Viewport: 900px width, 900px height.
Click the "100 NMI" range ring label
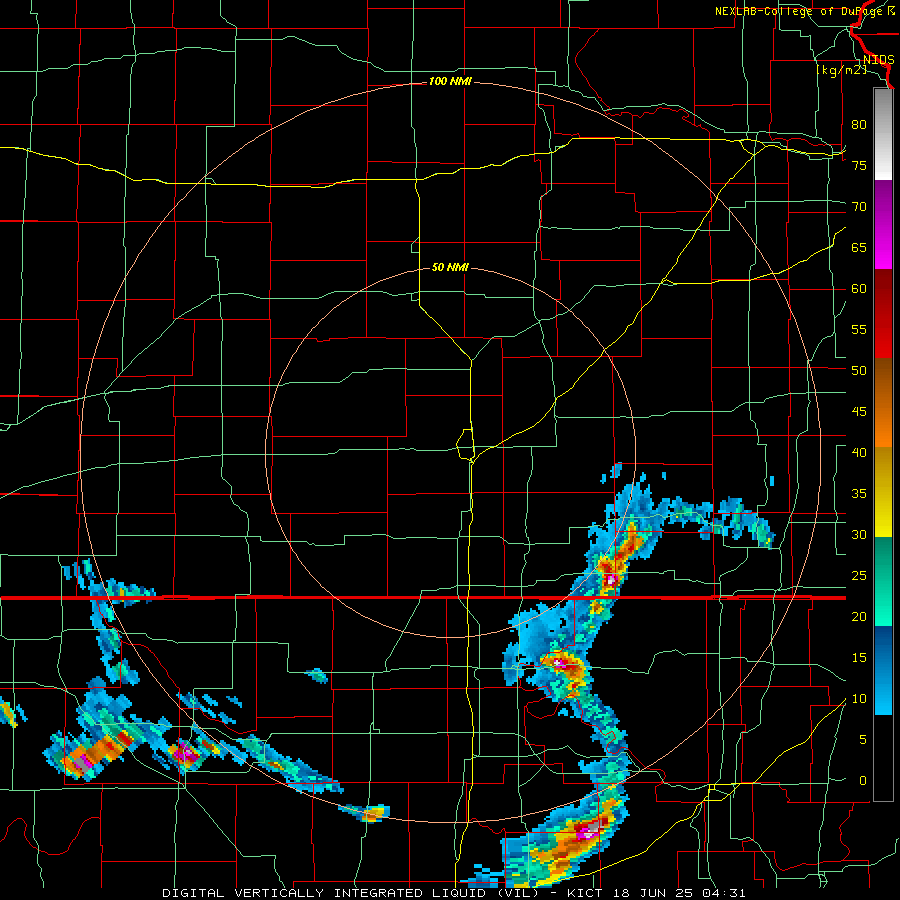(x=450, y=82)
